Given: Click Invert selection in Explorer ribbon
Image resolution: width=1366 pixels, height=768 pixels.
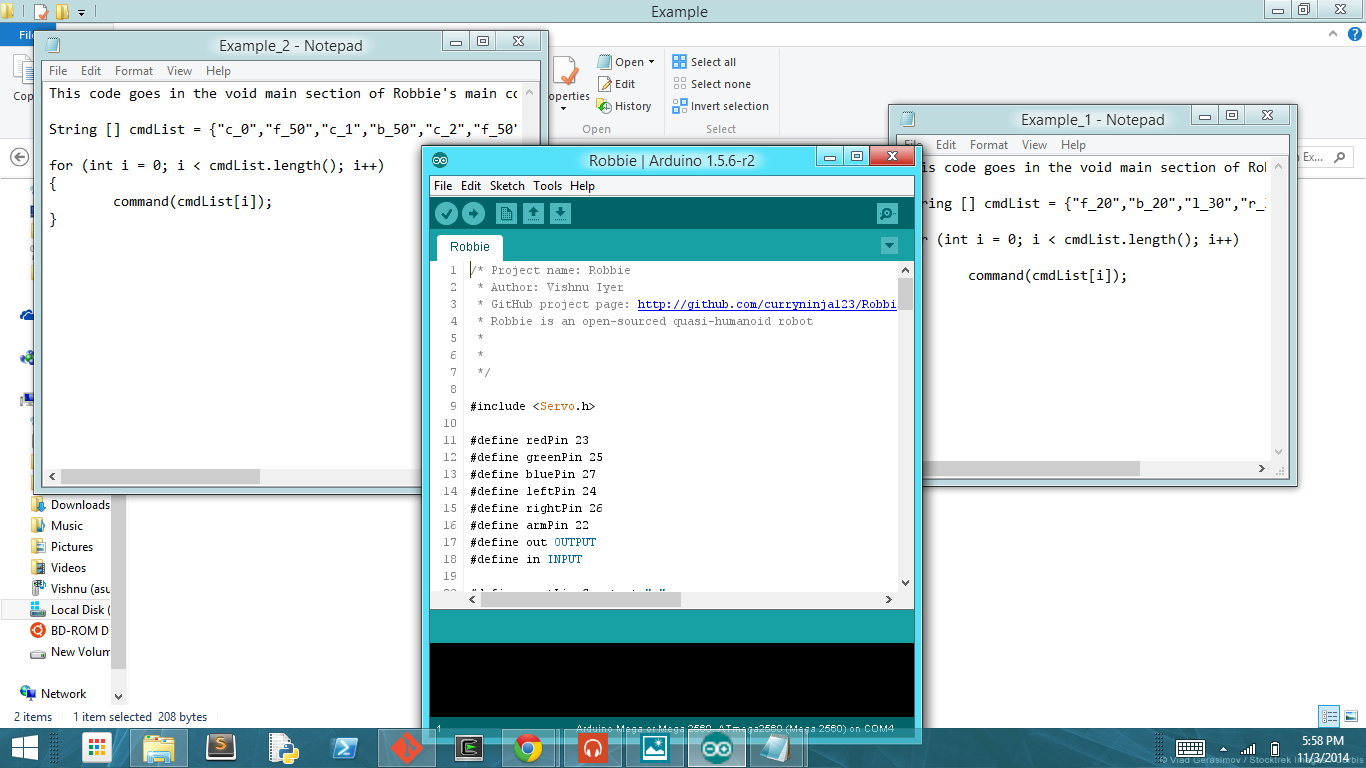Looking at the screenshot, I should point(720,106).
